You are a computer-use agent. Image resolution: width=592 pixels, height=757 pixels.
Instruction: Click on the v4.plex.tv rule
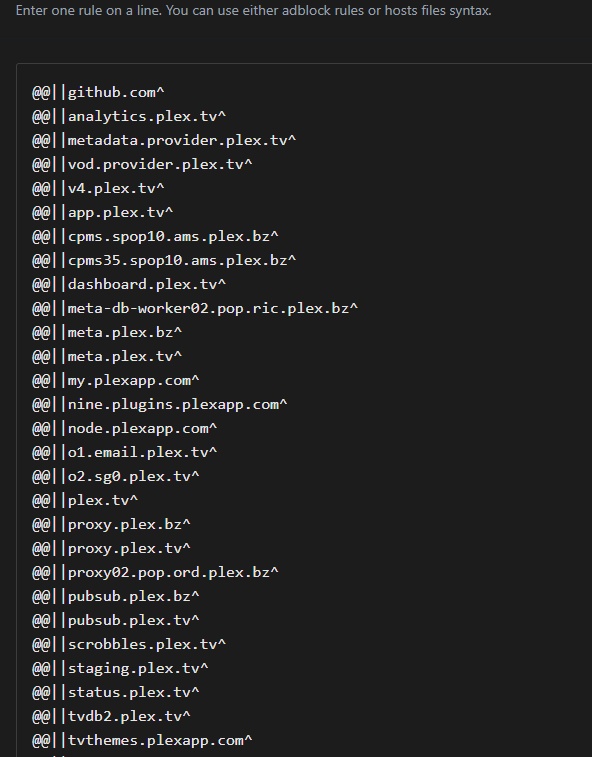click(98, 188)
